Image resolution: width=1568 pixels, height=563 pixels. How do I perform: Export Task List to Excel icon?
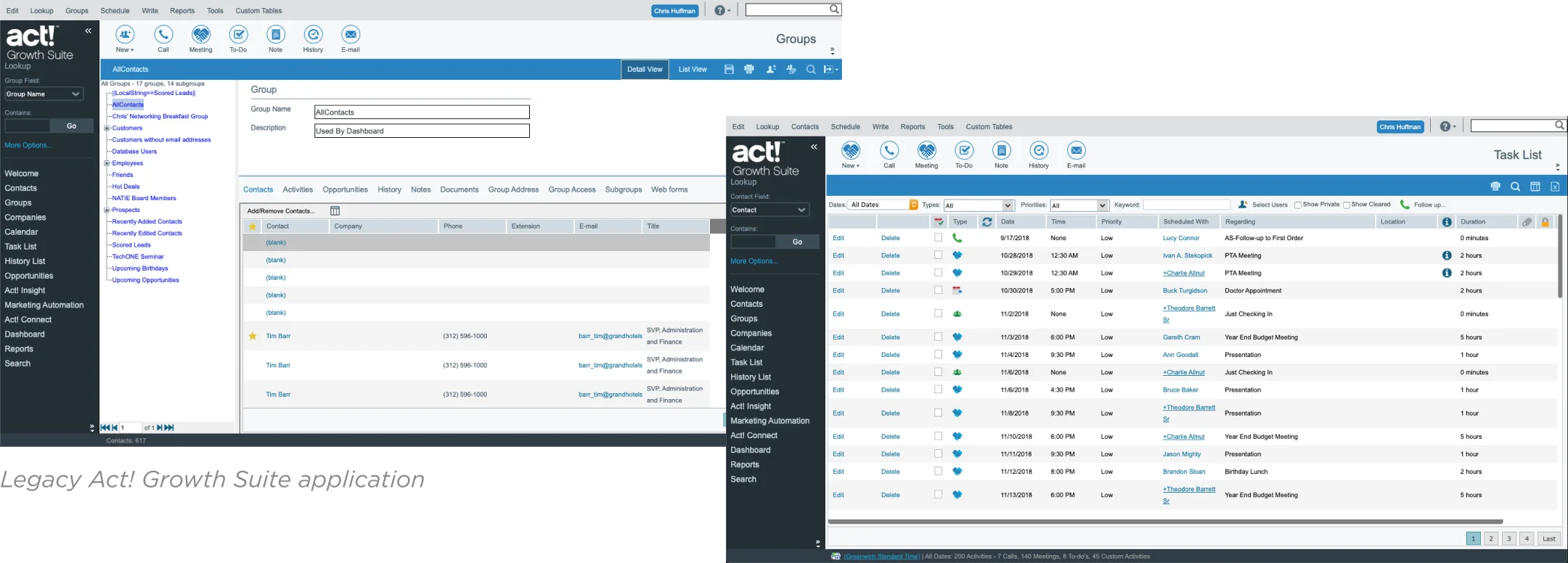coord(1555,187)
